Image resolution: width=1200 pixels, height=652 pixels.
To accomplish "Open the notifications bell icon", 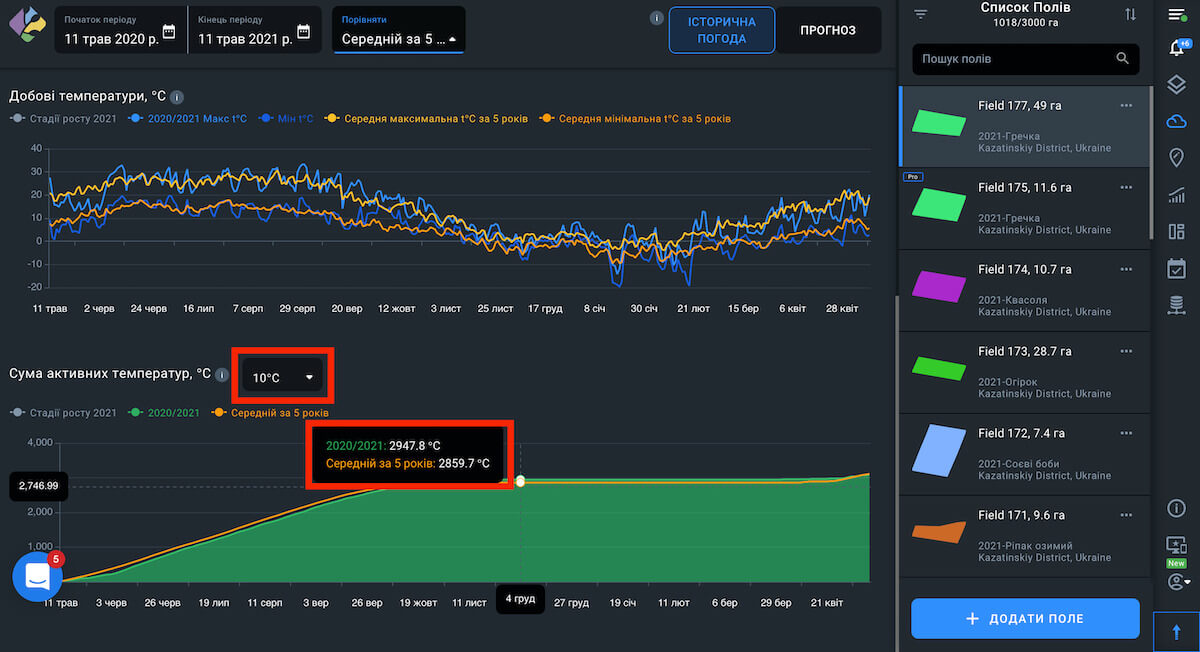I will 1176,48.
